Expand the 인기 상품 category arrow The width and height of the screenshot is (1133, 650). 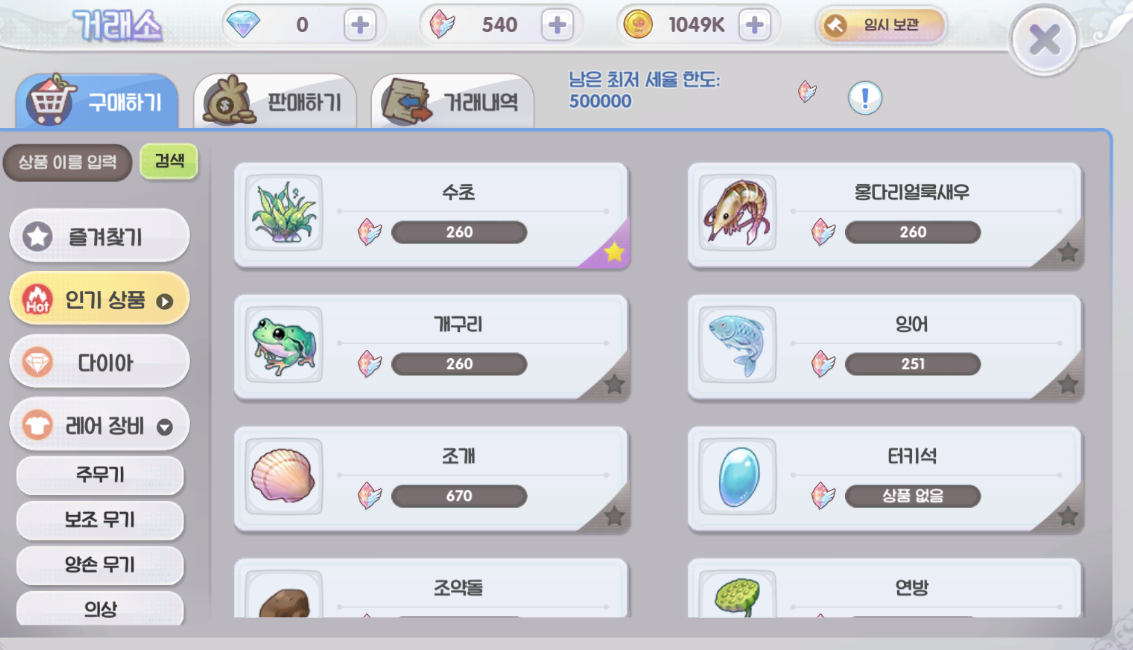point(165,301)
